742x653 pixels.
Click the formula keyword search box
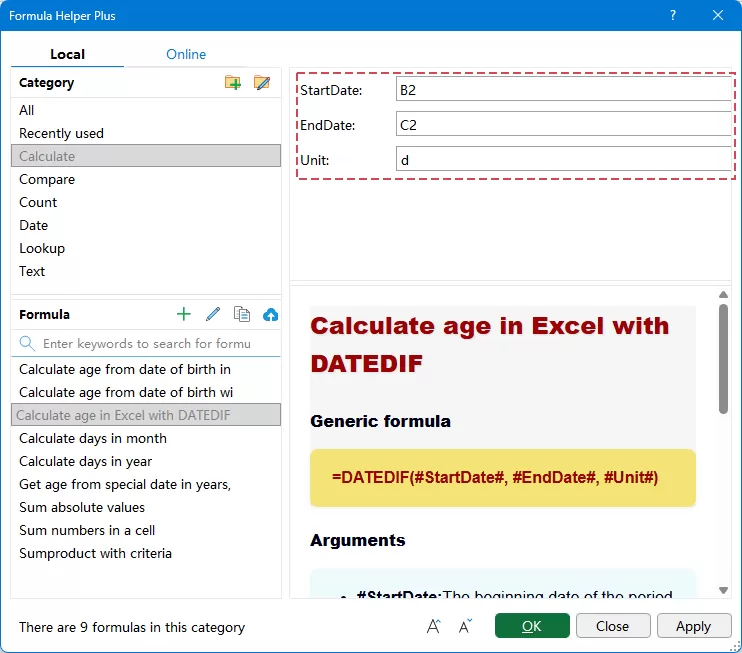click(x=147, y=344)
